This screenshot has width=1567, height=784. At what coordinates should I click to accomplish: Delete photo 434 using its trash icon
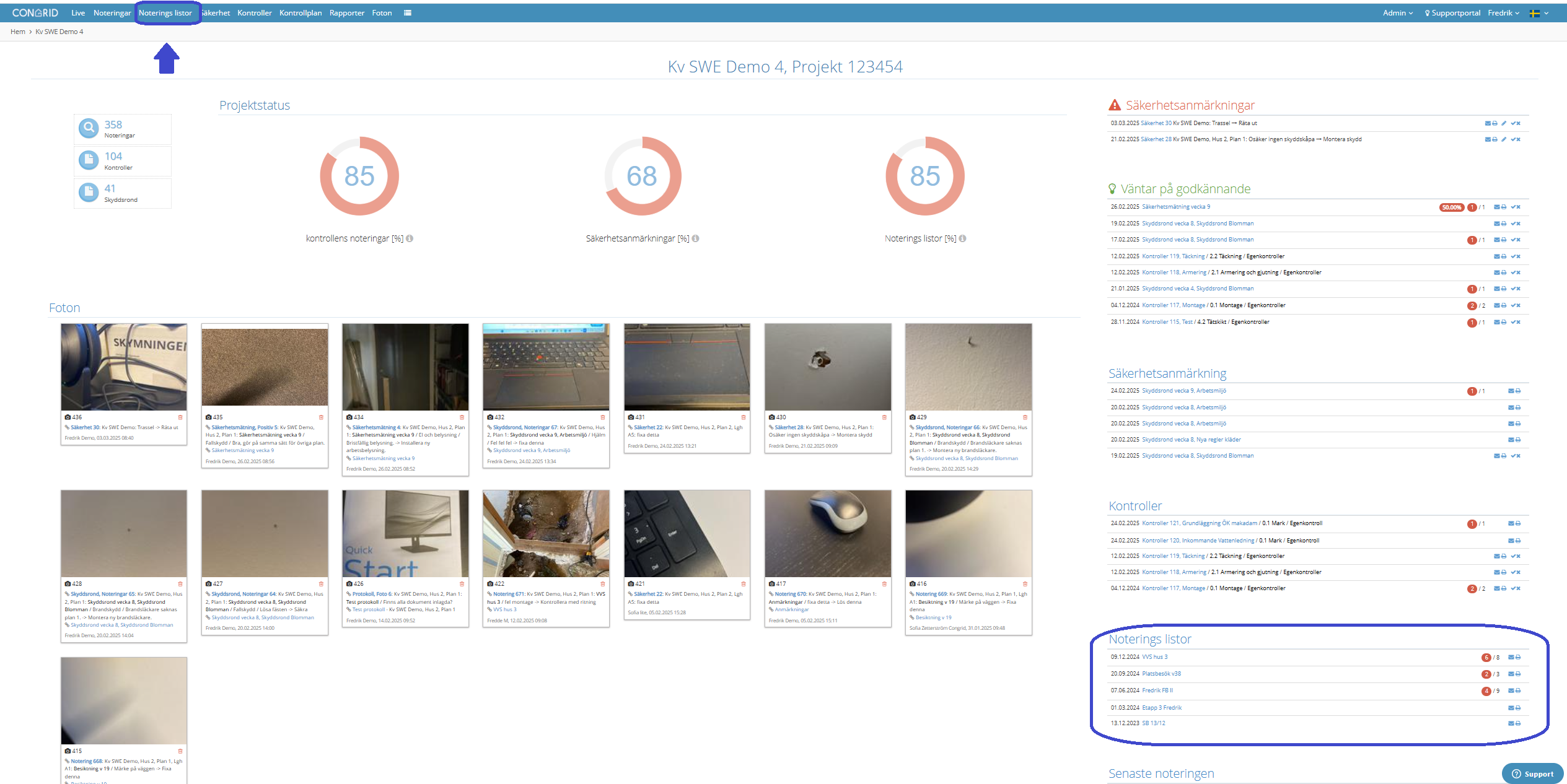click(x=462, y=417)
